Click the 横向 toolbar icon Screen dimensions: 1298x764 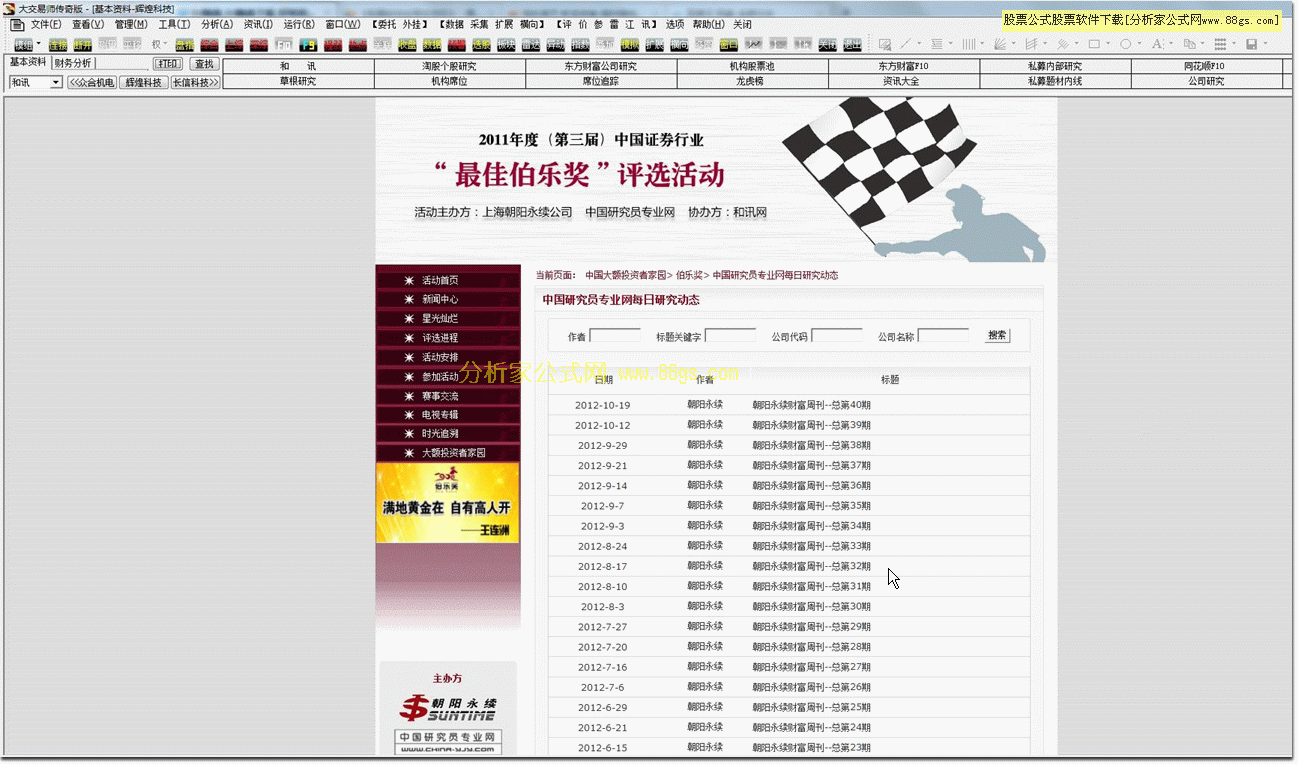point(679,44)
